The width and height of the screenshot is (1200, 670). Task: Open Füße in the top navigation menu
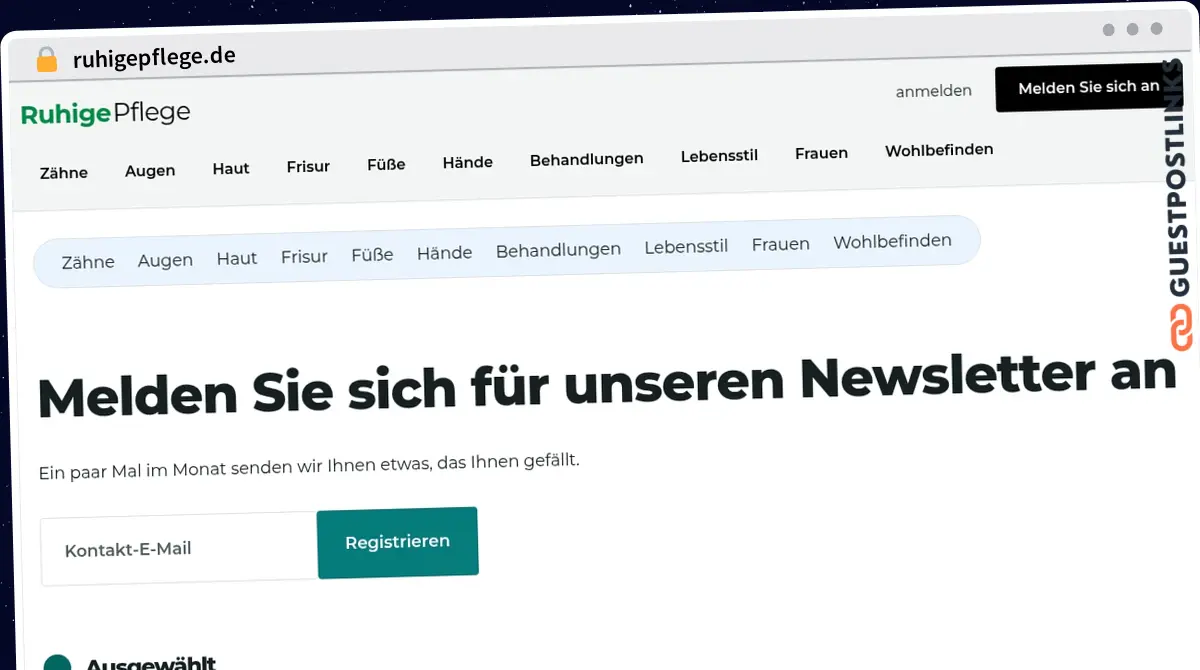coord(386,164)
